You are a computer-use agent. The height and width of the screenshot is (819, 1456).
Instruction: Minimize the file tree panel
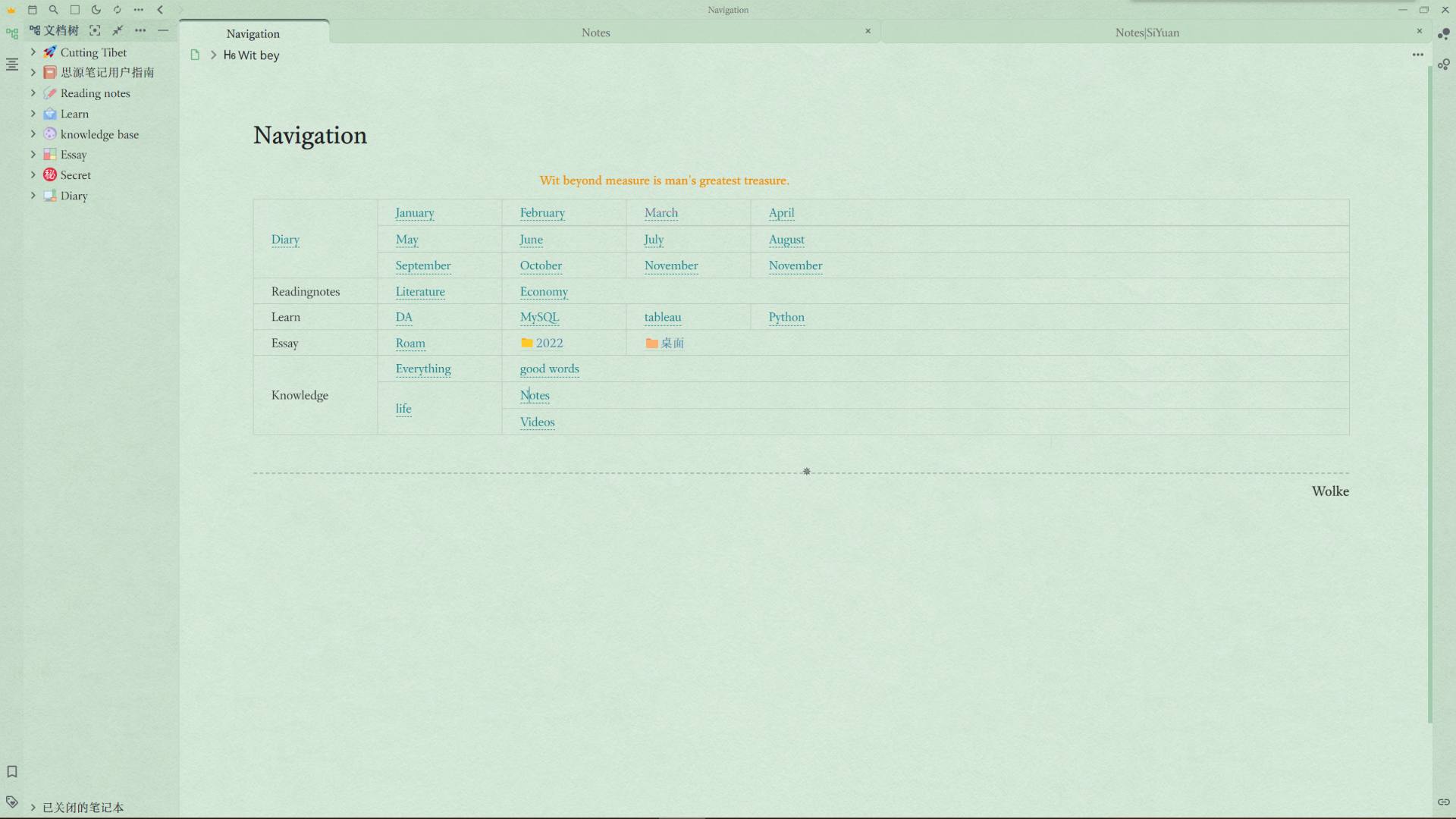[163, 30]
